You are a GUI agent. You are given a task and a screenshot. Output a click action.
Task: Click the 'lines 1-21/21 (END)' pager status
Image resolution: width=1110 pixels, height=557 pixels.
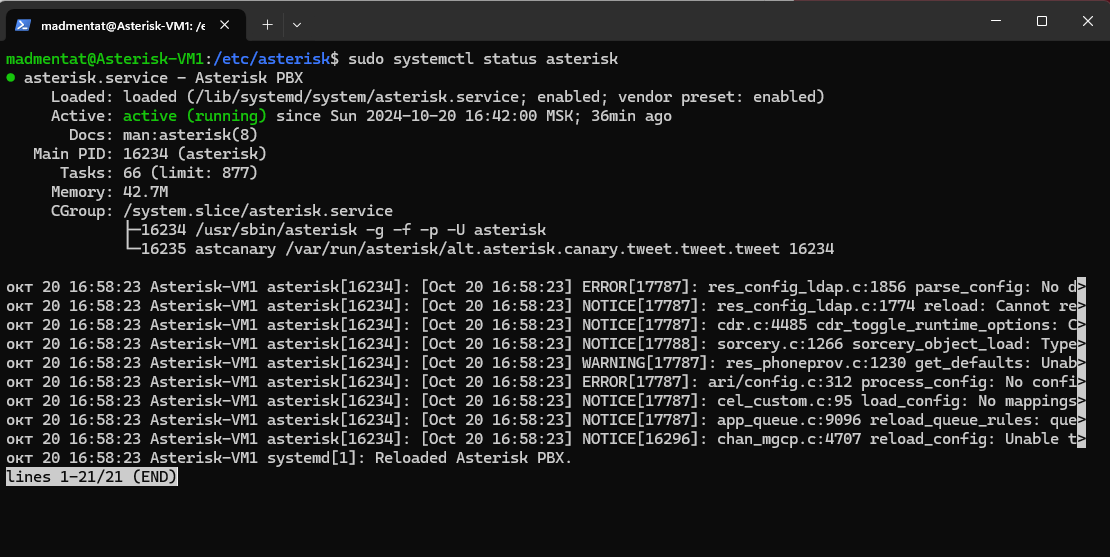click(91, 478)
